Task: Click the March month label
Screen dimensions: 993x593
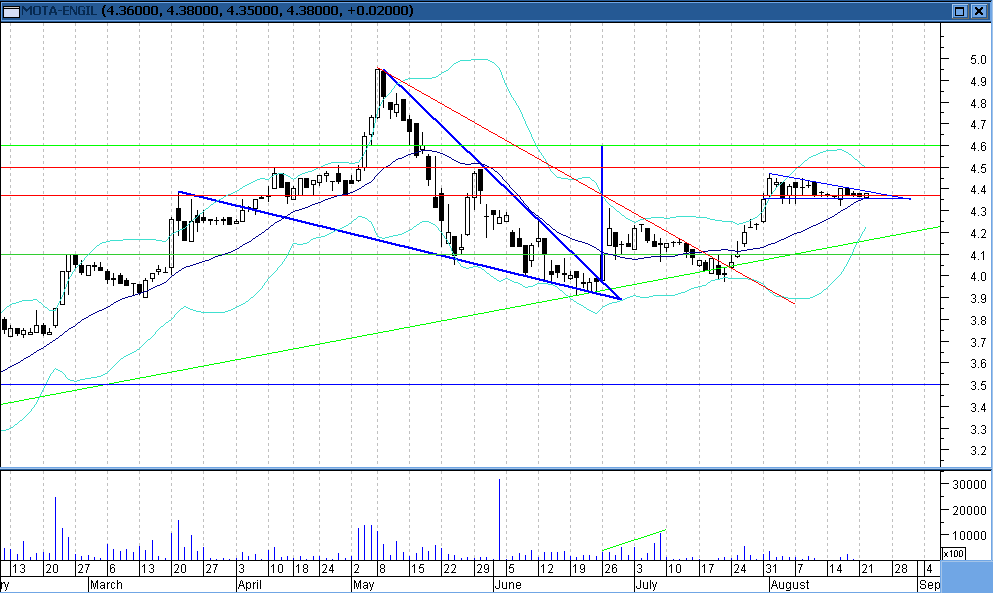Action: coord(106,585)
